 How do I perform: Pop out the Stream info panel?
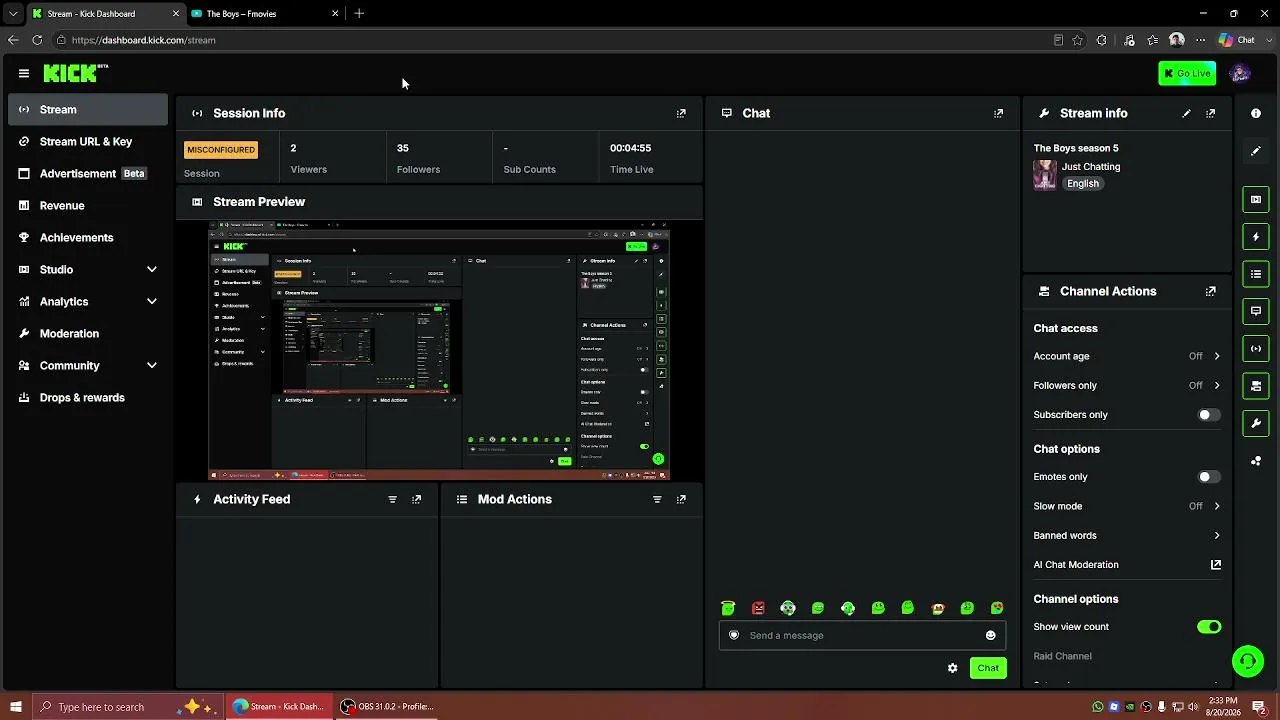tap(1211, 113)
